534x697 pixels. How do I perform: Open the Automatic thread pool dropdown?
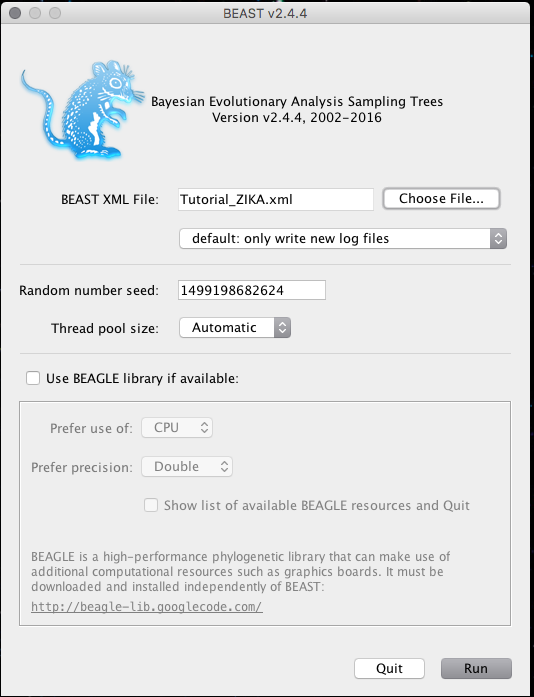point(235,328)
